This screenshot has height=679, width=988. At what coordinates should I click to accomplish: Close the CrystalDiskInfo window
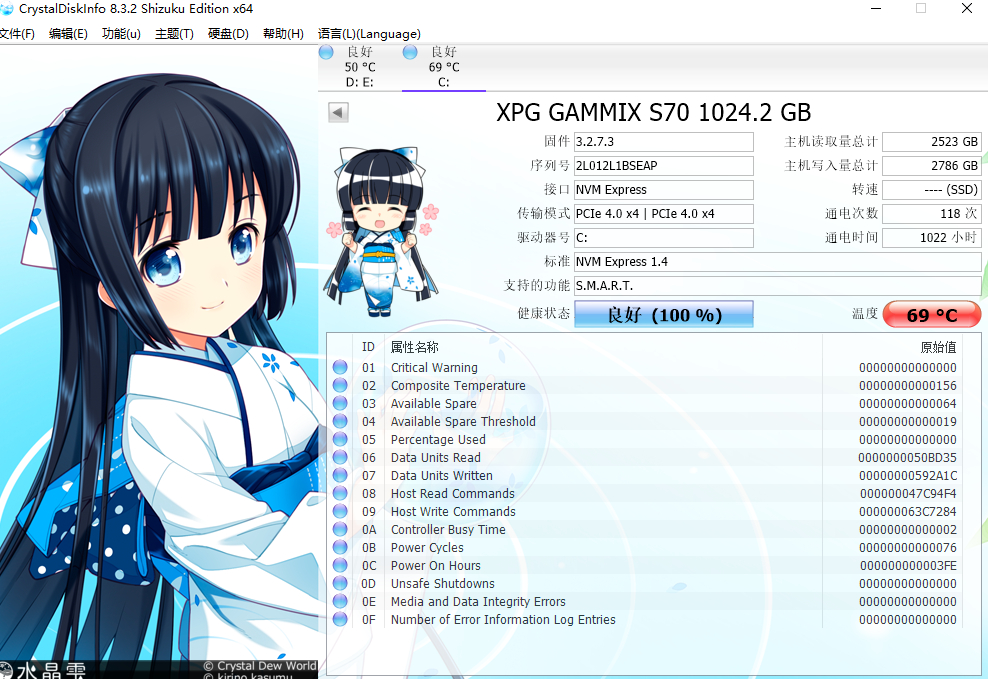[x=967, y=8]
